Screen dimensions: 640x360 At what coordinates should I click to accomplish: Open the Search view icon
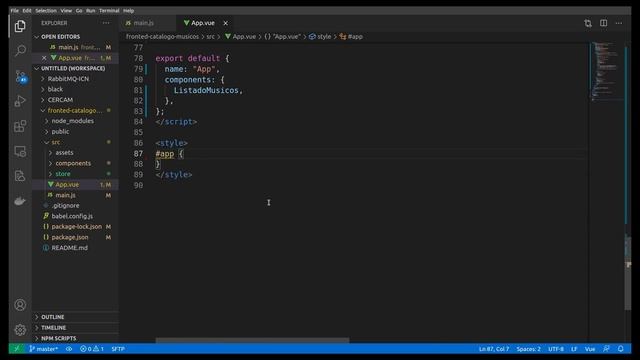(x=20, y=51)
